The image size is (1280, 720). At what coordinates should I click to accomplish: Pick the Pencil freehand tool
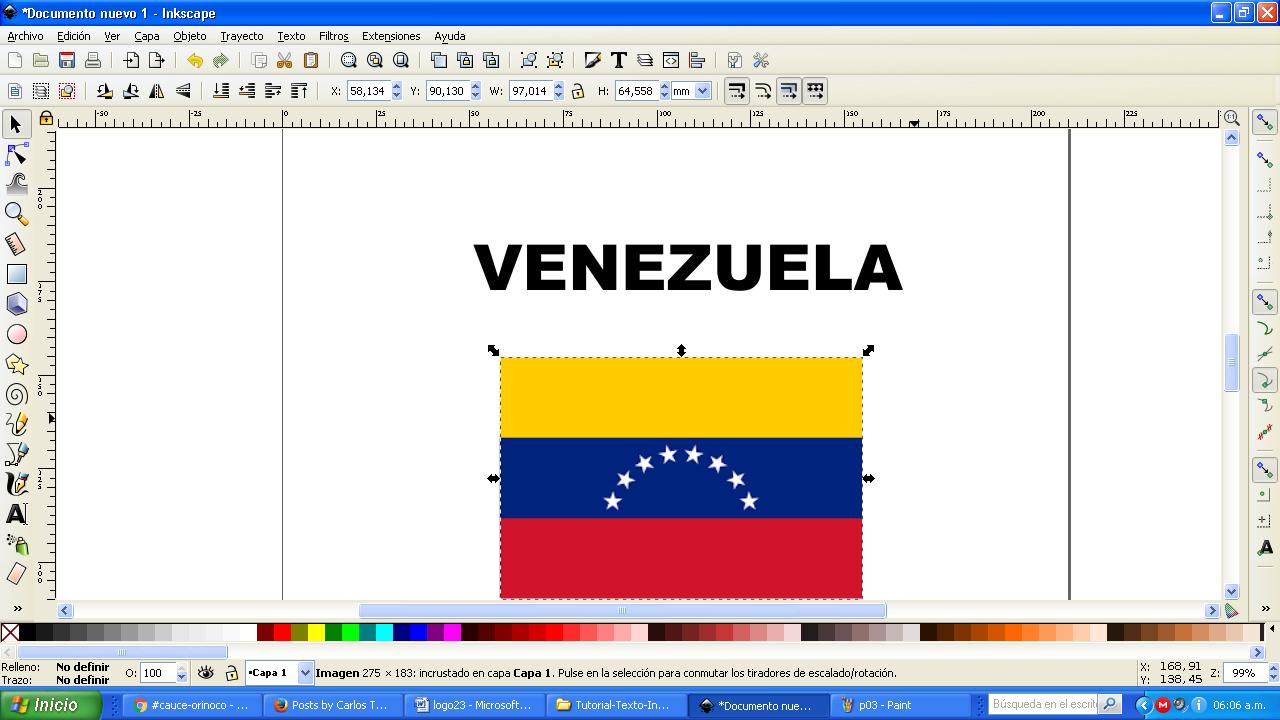pos(17,424)
